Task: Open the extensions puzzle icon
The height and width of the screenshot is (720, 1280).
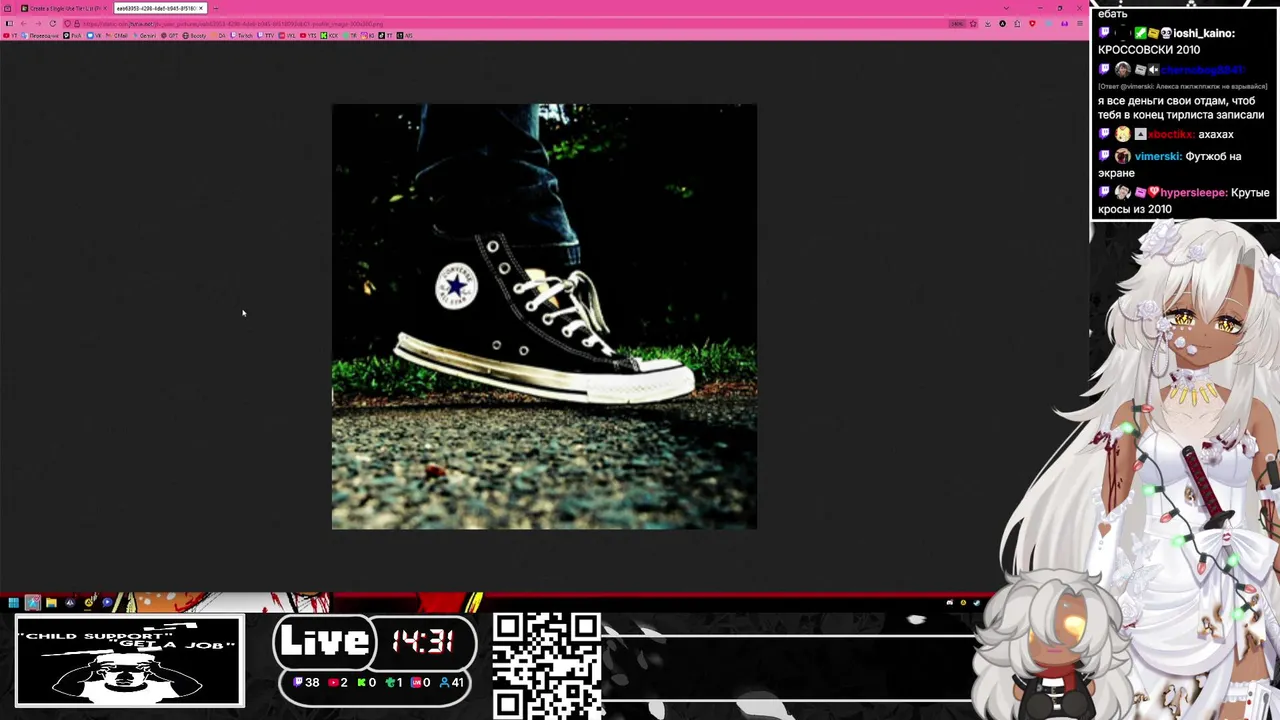Action: (x=1017, y=24)
